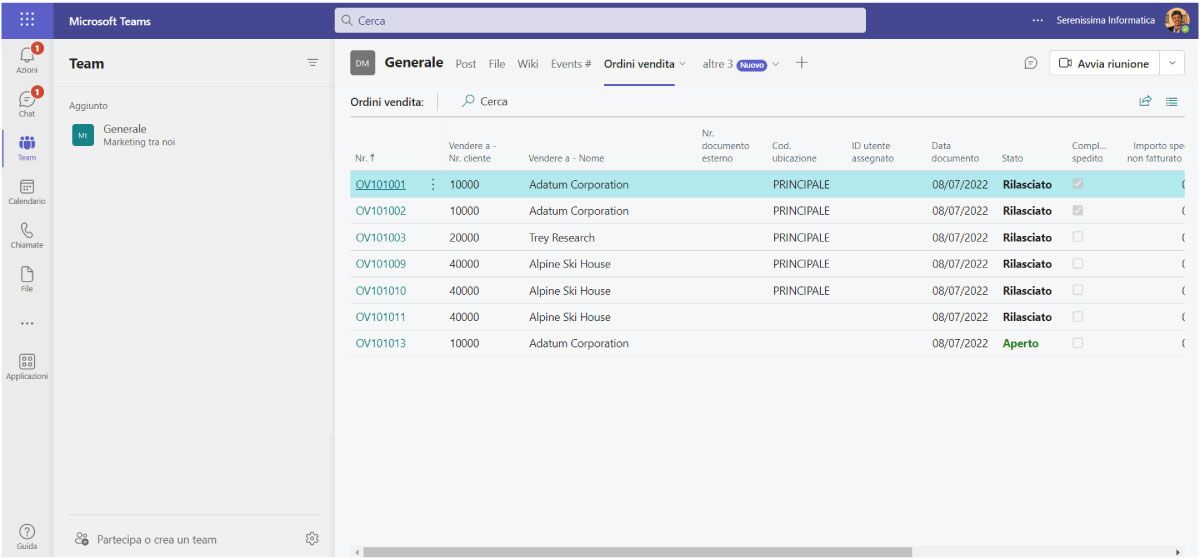Image resolution: width=1200 pixels, height=560 pixels.
Task: Open sales order OV101002 link
Action: [381, 211]
